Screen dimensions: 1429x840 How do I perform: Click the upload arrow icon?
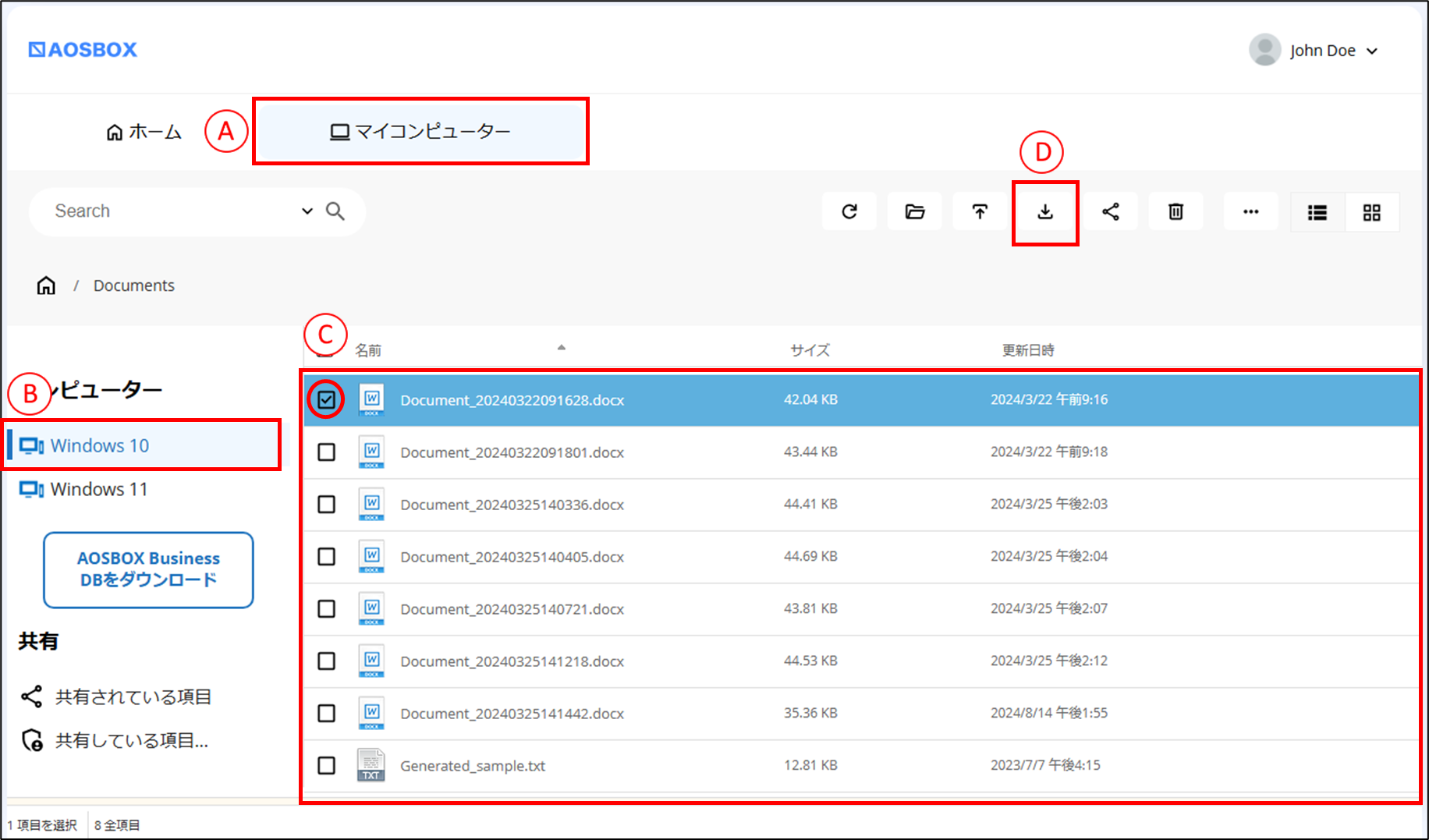coord(980,211)
